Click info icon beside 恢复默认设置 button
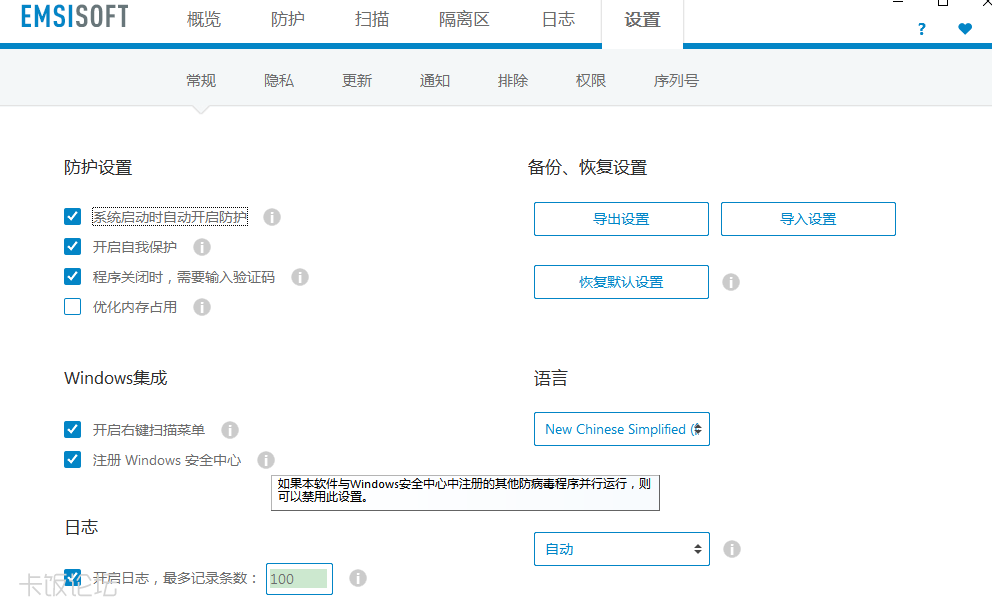Viewport: 992px width, 608px height. click(x=731, y=282)
